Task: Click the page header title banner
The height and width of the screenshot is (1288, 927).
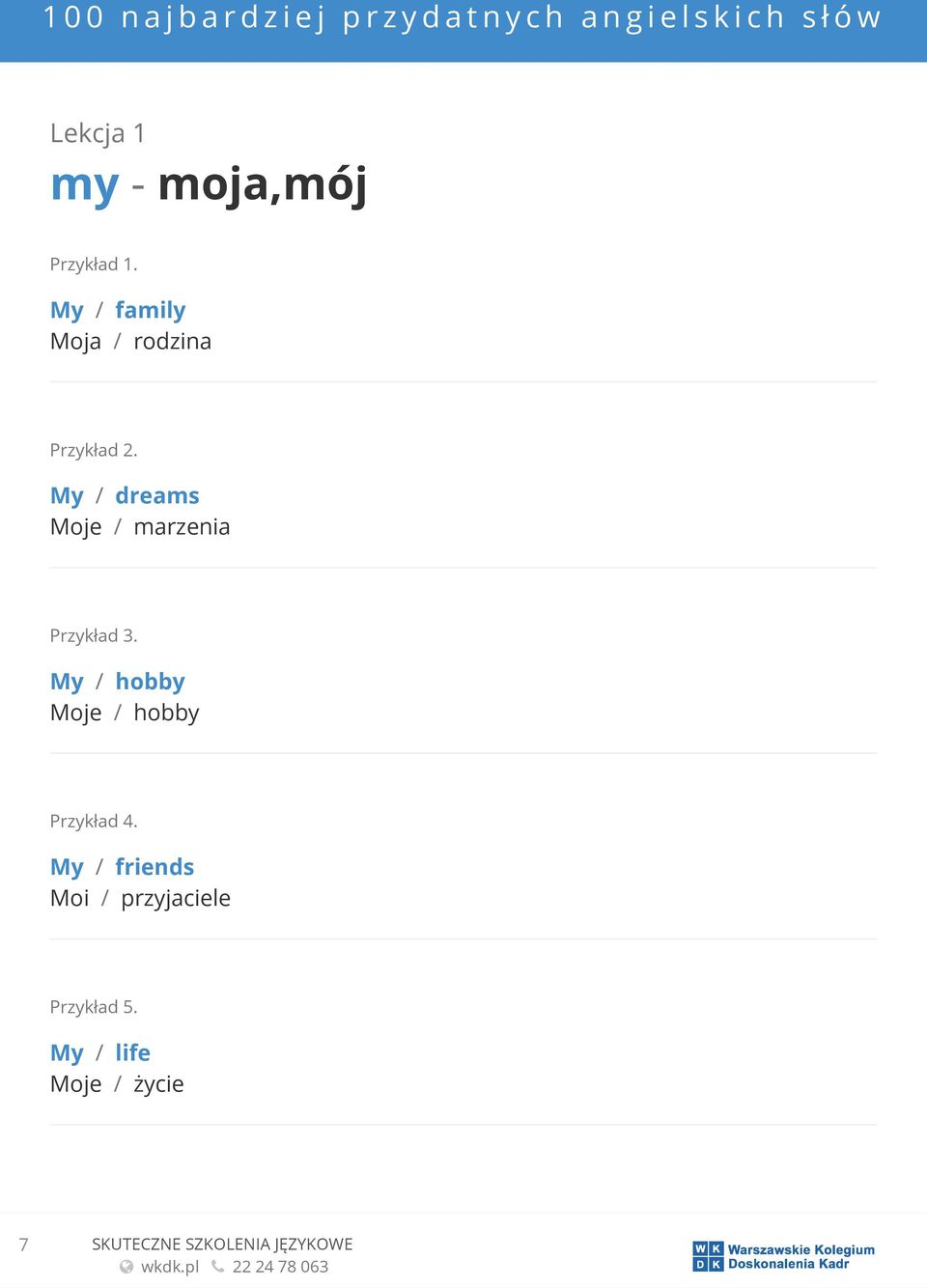Action: (463, 29)
